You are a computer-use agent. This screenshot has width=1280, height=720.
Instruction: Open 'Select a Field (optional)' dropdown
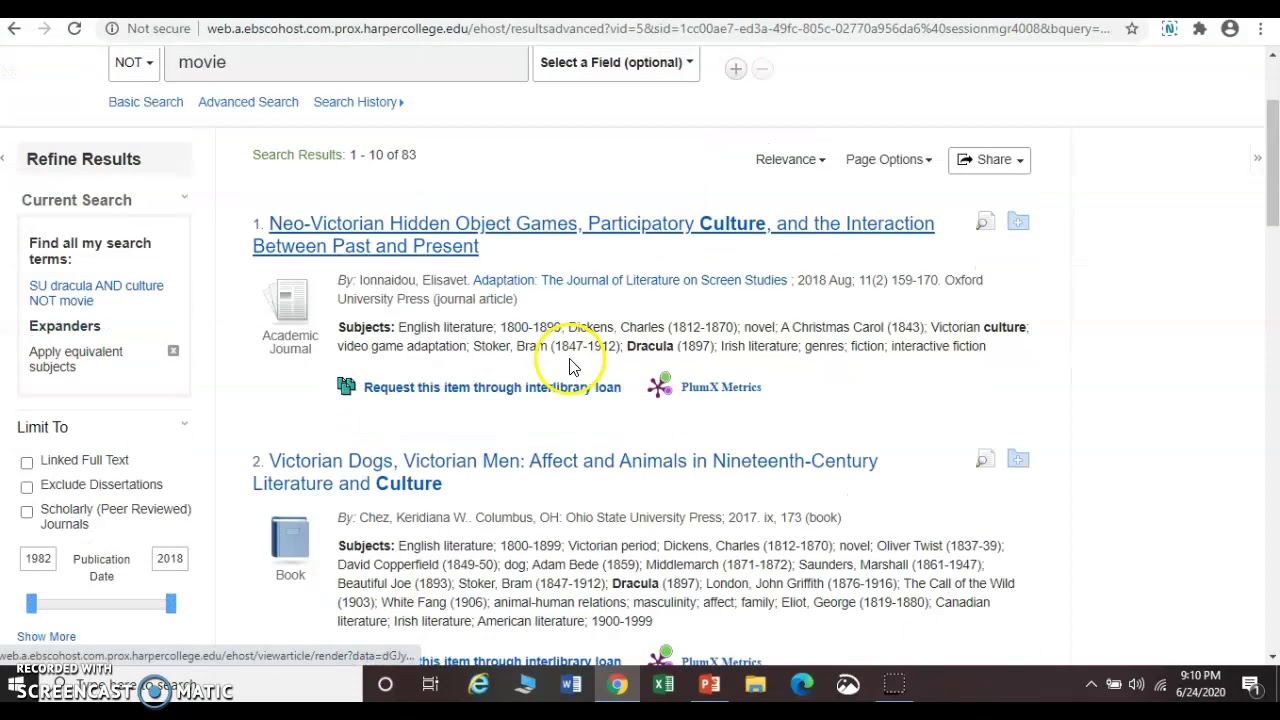(x=616, y=62)
